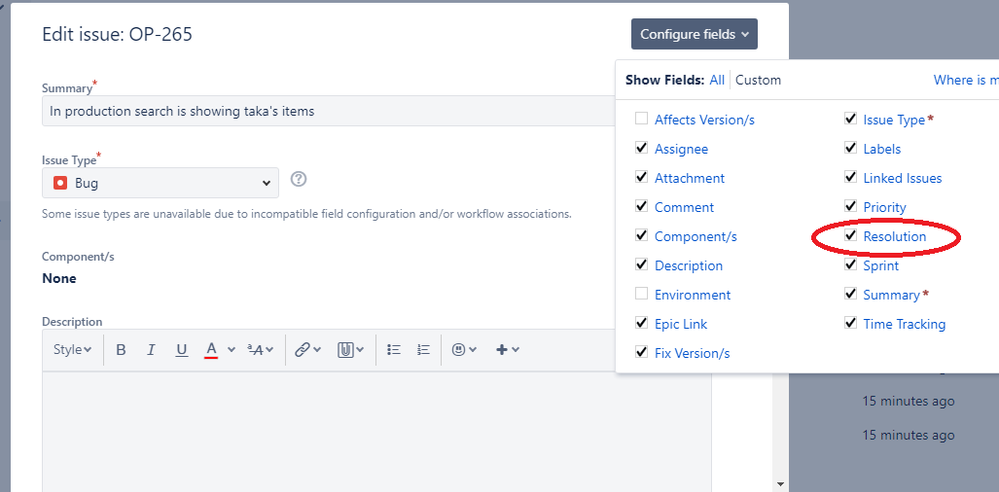
Task: Open the more text formatting dropdown
Action: pyautogui.click(x=260, y=349)
